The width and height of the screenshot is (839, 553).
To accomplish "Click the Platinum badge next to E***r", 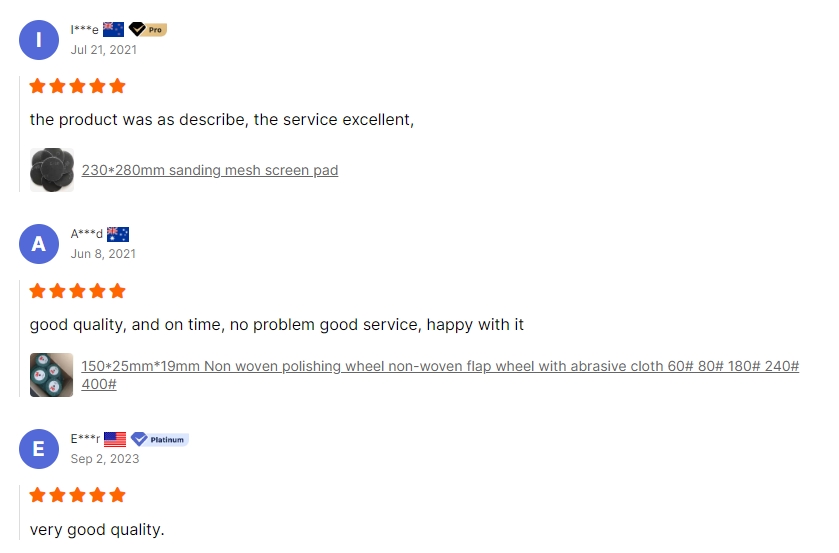I will pyautogui.click(x=159, y=440).
